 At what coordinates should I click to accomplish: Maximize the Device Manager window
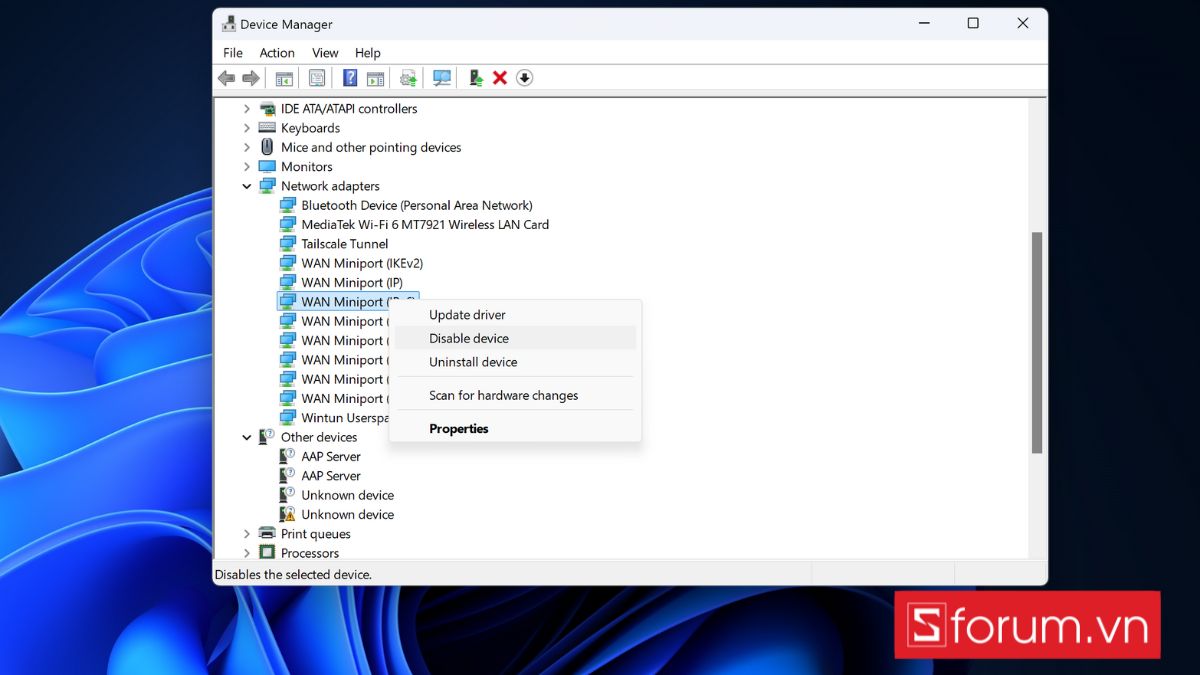[x=973, y=24]
